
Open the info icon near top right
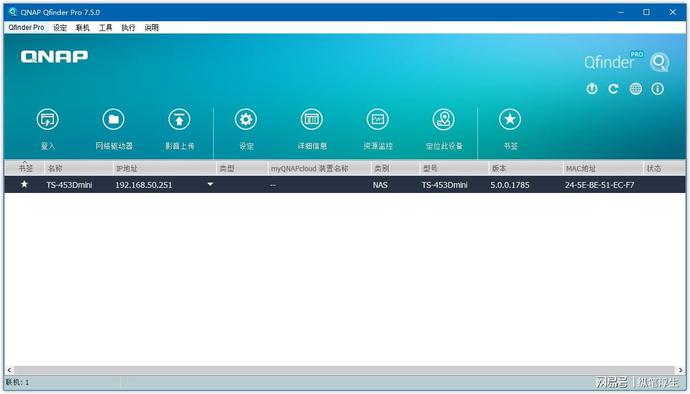tap(657, 89)
